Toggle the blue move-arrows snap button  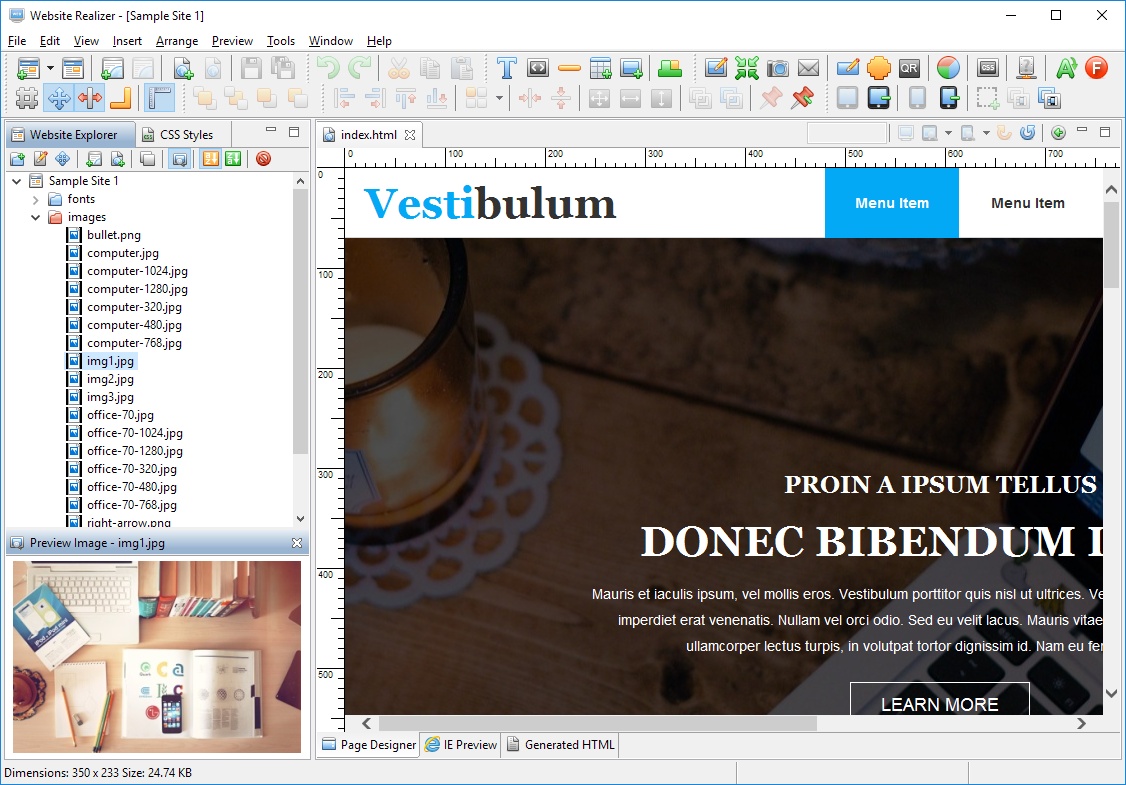click(58, 98)
